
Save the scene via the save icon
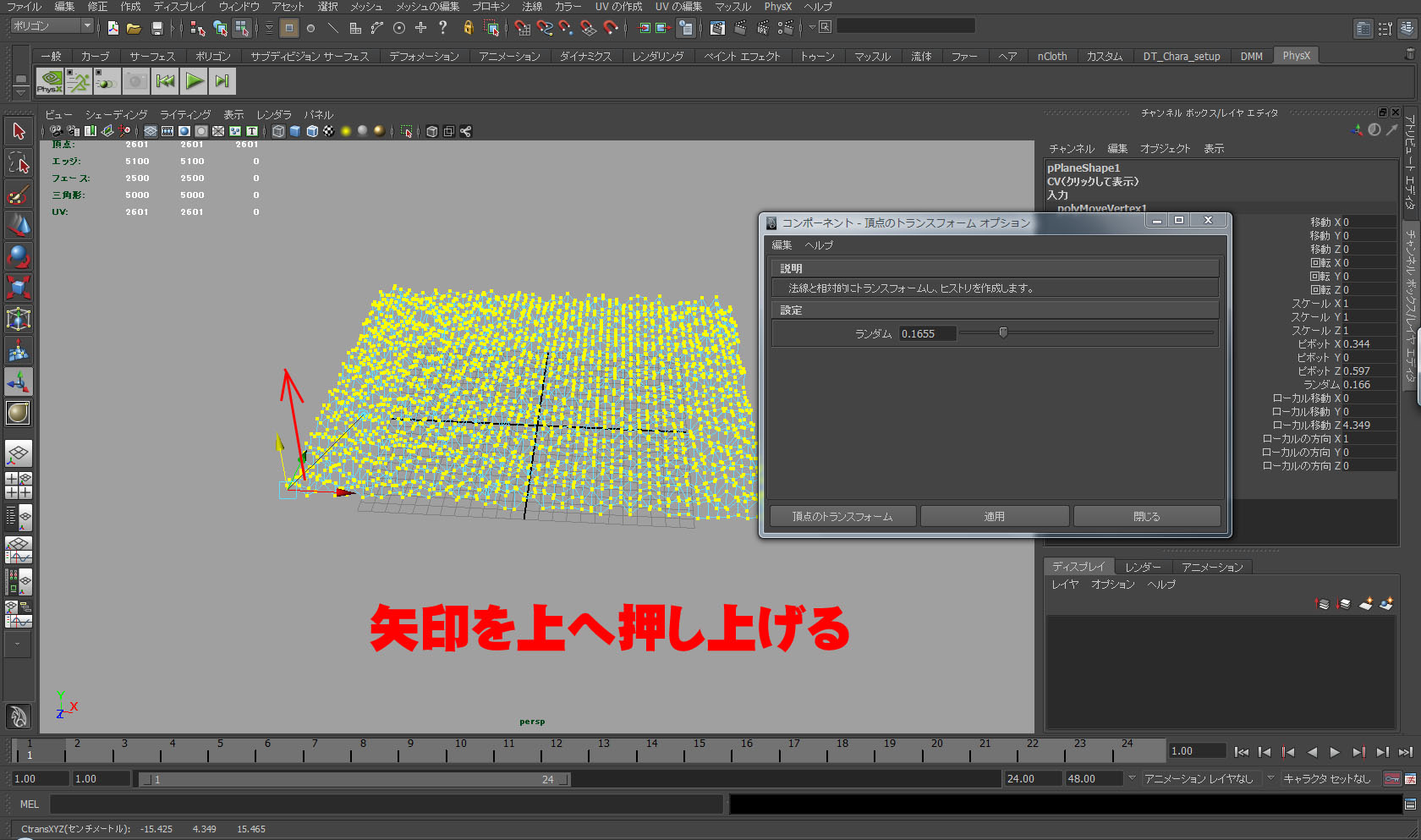pyautogui.click(x=157, y=28)
